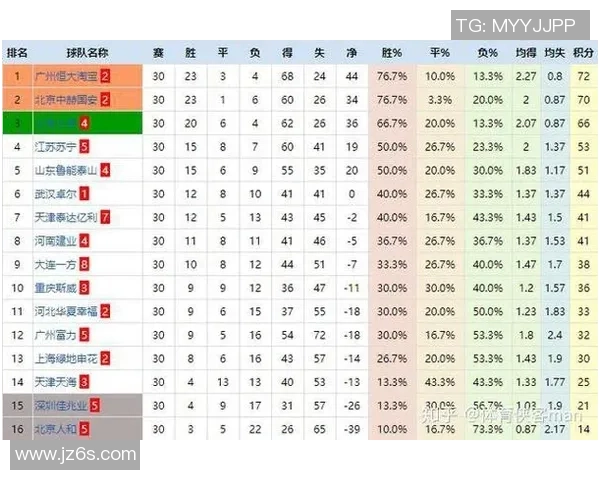This screenshot has width=600, height=480.
Task: Click the 排名 column header
Action: 17,53
